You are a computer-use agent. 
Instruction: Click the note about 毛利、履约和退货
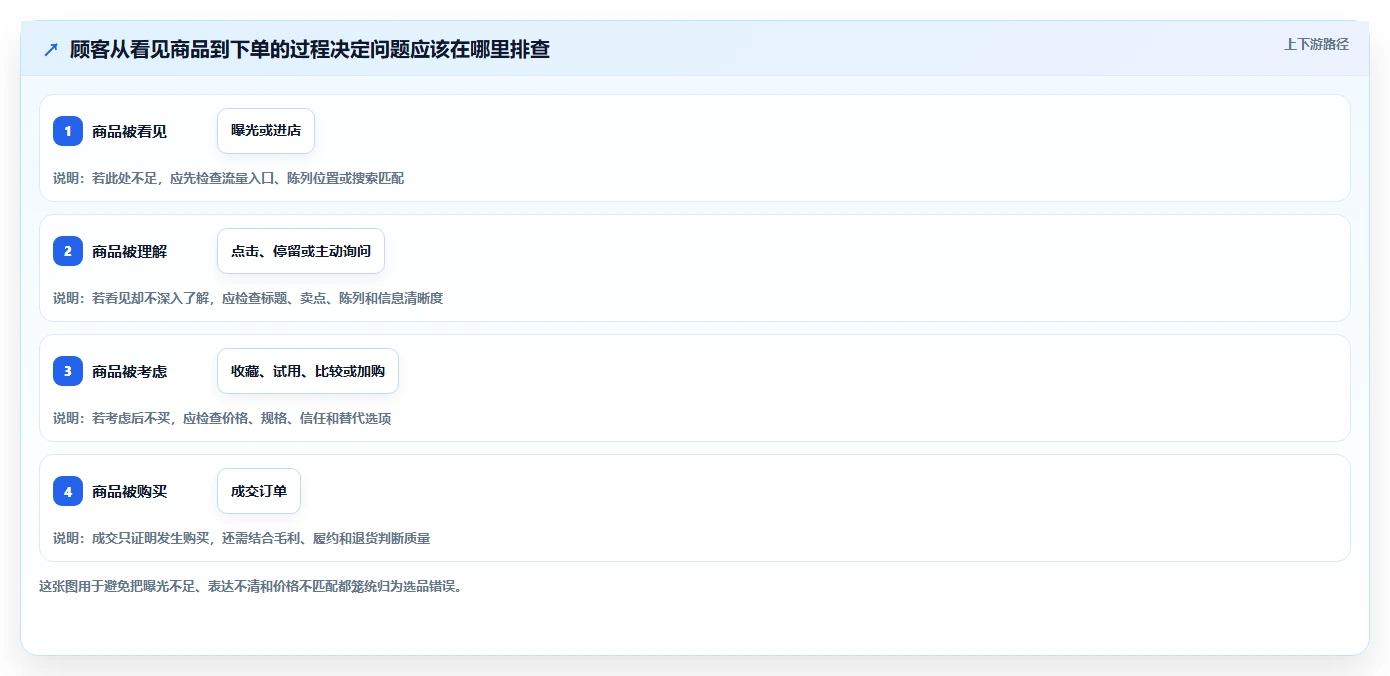(x=242, y=538)
